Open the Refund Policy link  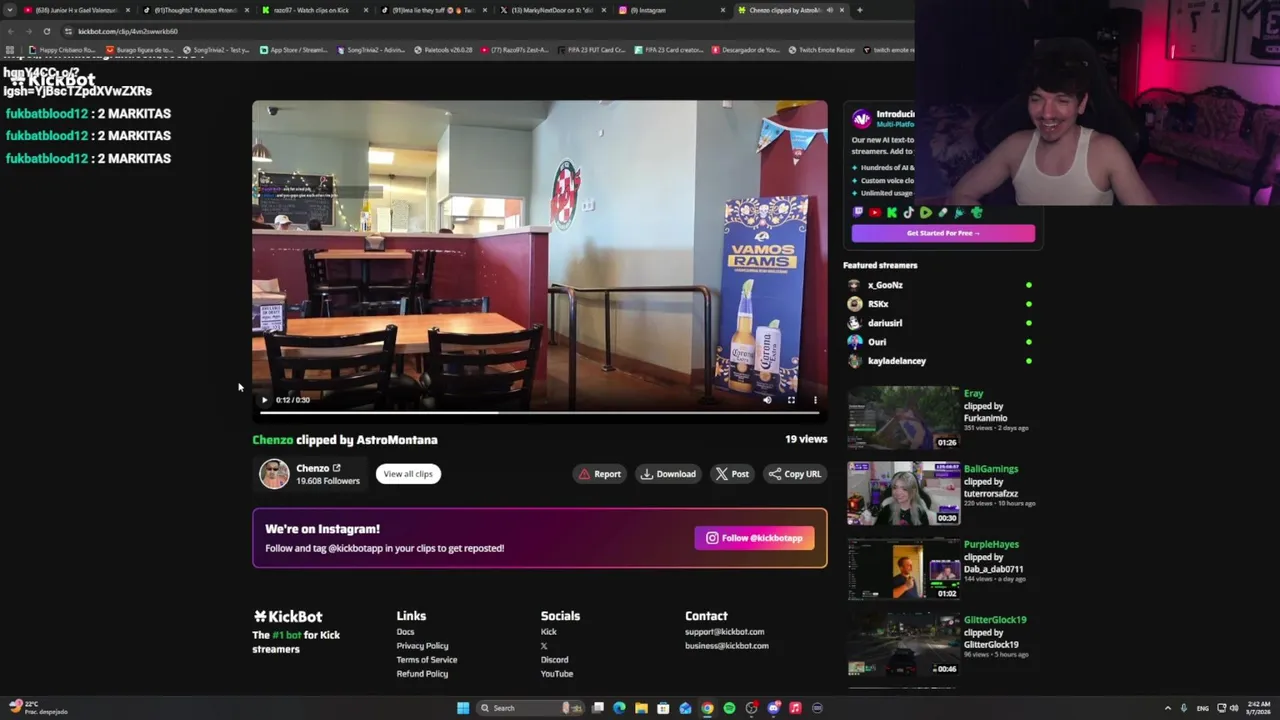[422, 674]
